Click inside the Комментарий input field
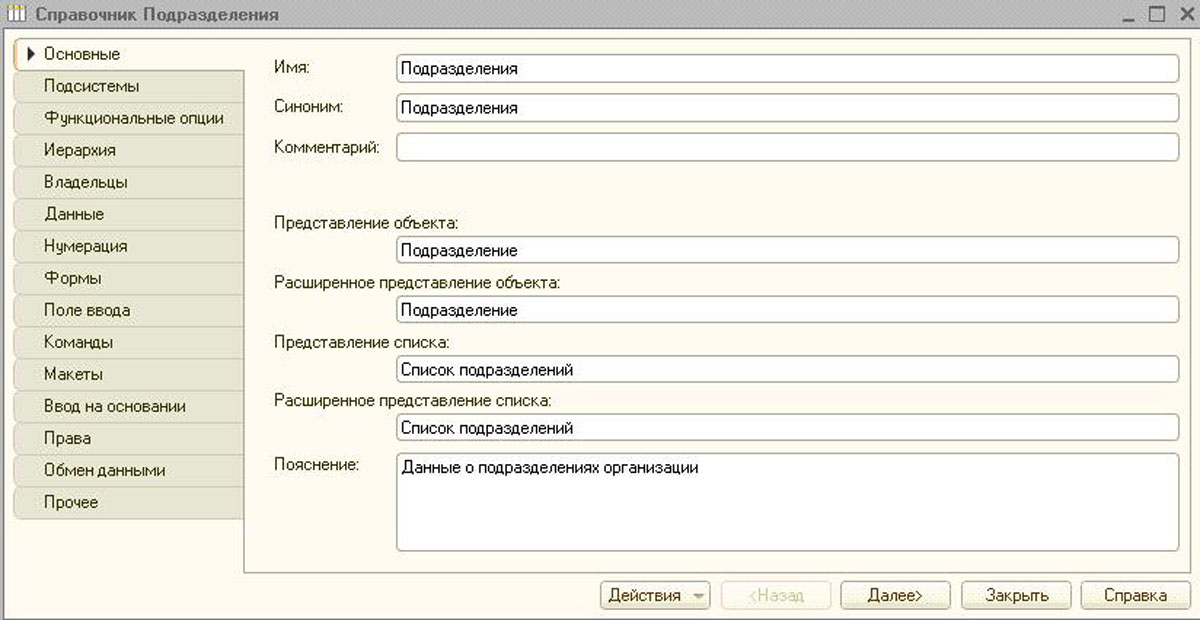Screen dimensions: 1200x620 pyautogui.click(x=788, y=146)
